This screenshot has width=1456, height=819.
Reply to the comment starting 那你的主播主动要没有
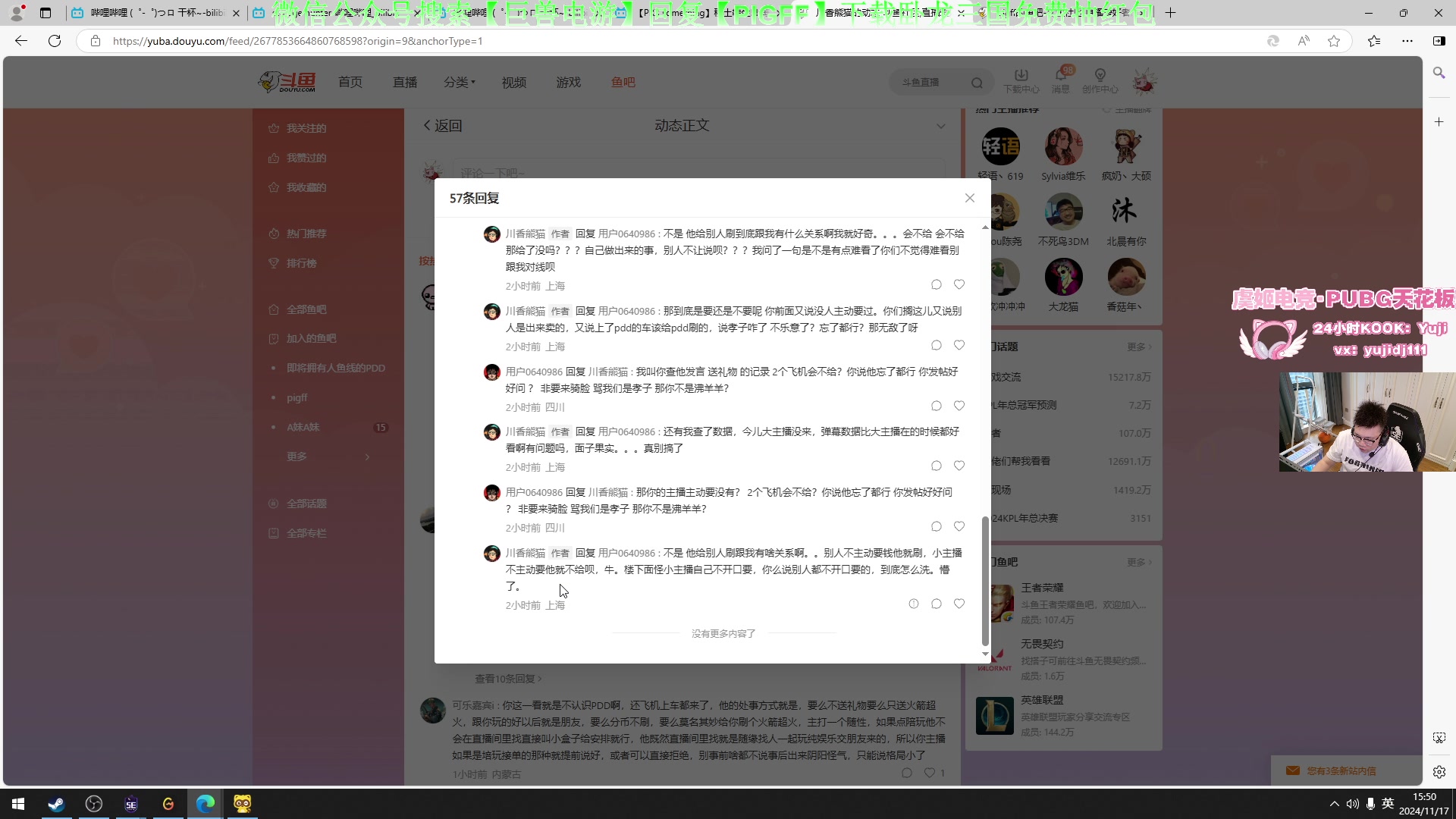(937, 526)
